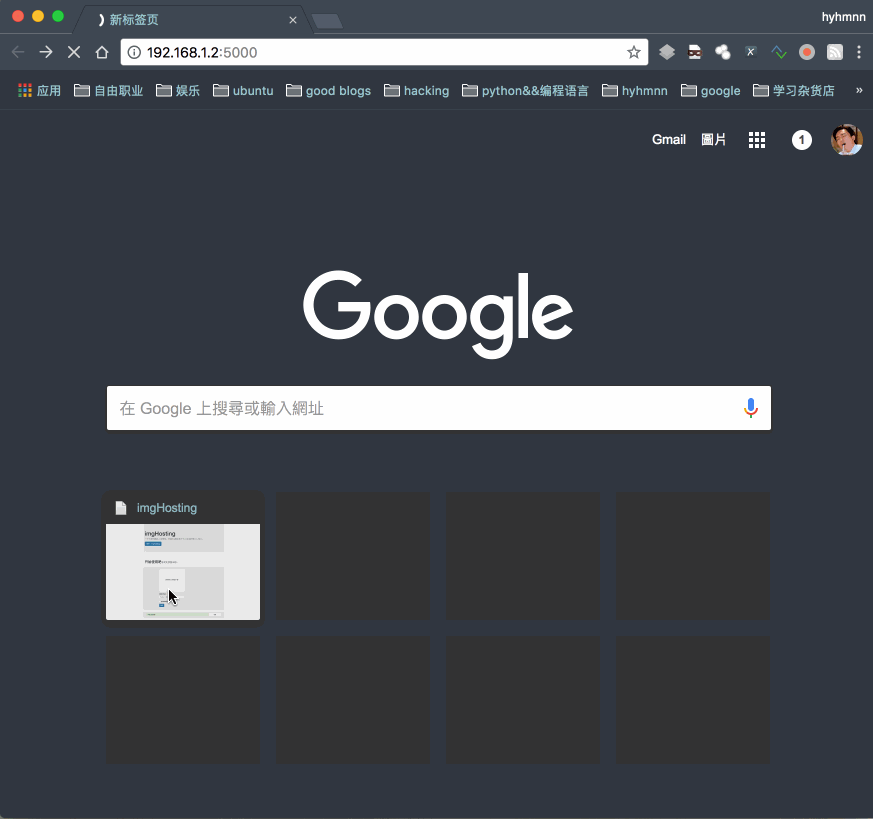View site info icon in address bar
Viewport: 873px width, 819px height.
point(134,52)
